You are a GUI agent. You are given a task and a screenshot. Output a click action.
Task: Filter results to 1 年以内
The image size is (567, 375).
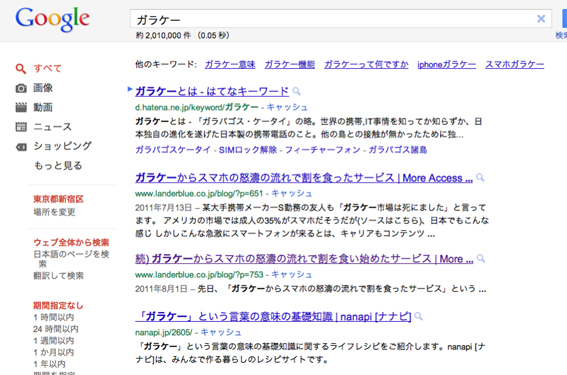coord(49,364)
